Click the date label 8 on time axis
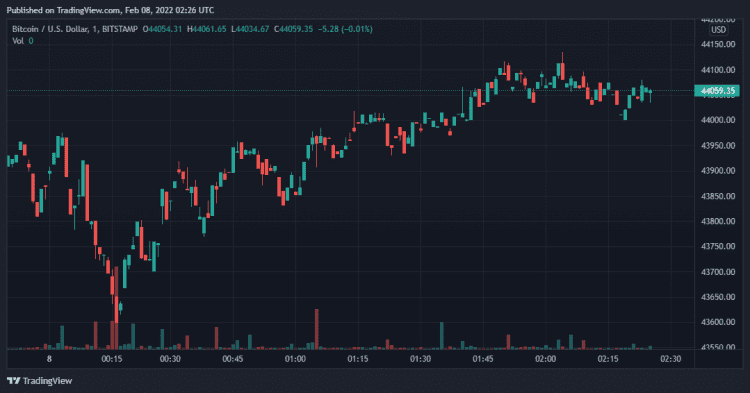The width and height of the screenshot is (750, 393). (49, 359)
